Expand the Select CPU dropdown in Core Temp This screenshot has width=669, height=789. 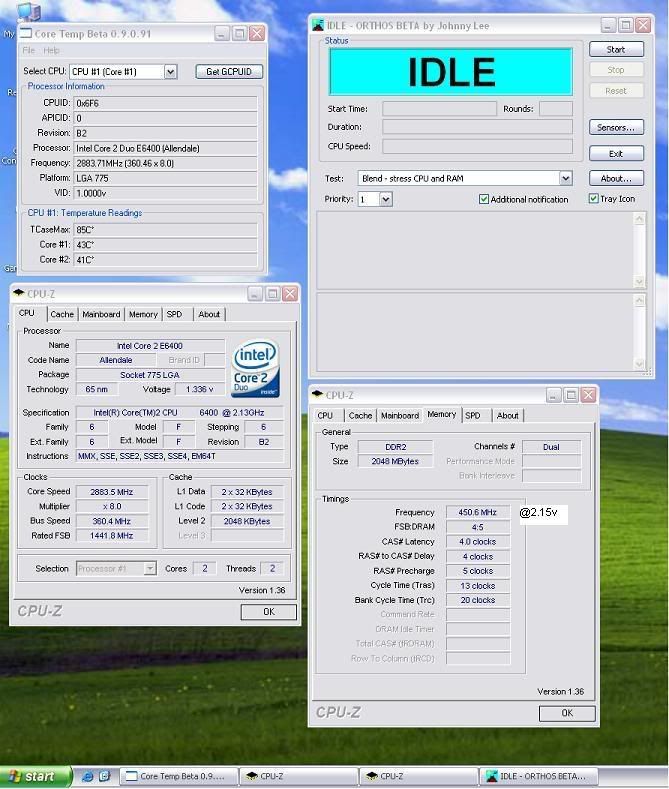(171, 71)
